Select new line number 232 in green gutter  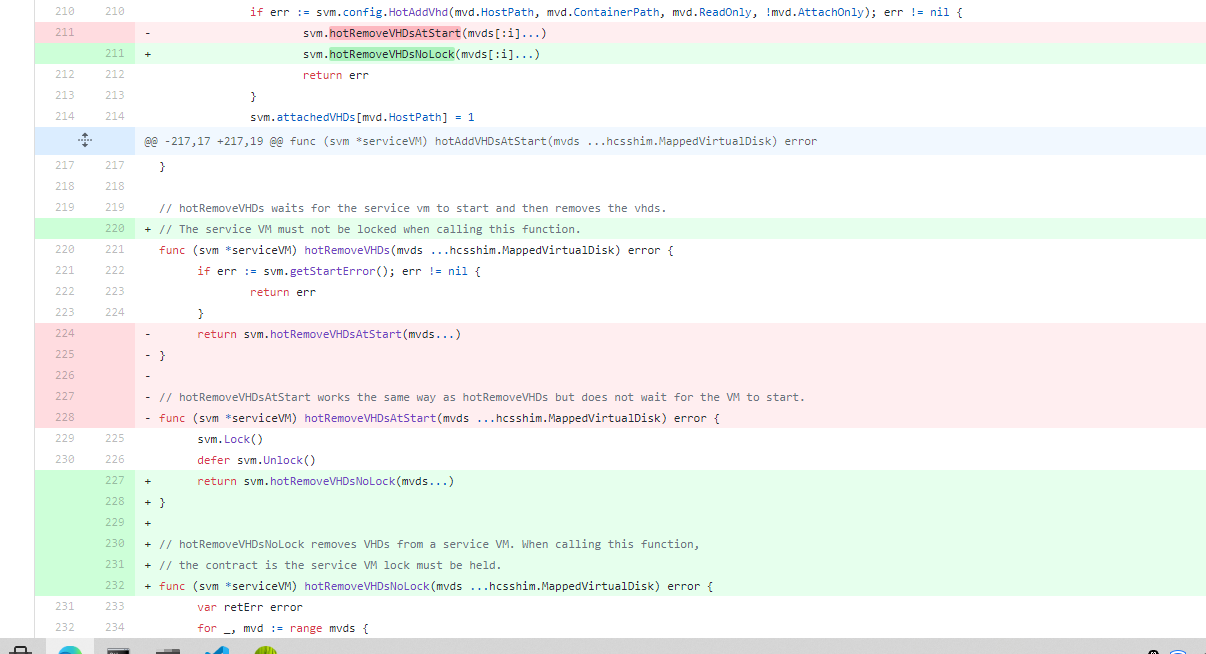pyautogui.click(x=114, y=586)
